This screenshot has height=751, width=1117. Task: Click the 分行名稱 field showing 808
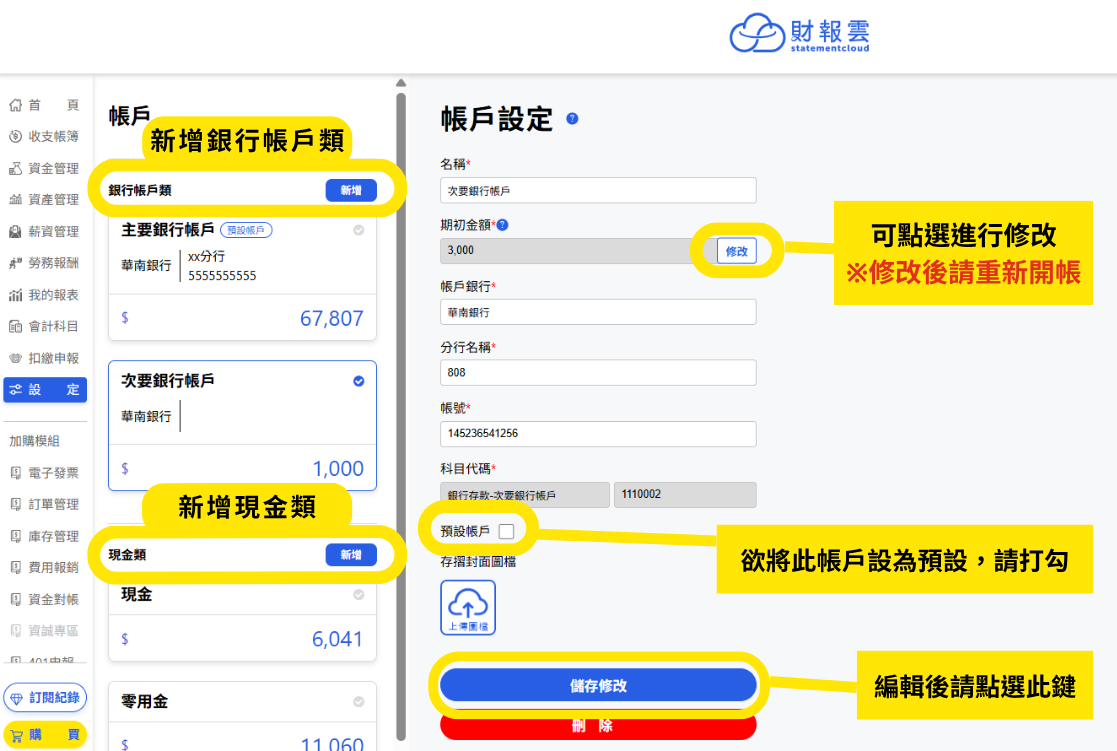point(598,373)
